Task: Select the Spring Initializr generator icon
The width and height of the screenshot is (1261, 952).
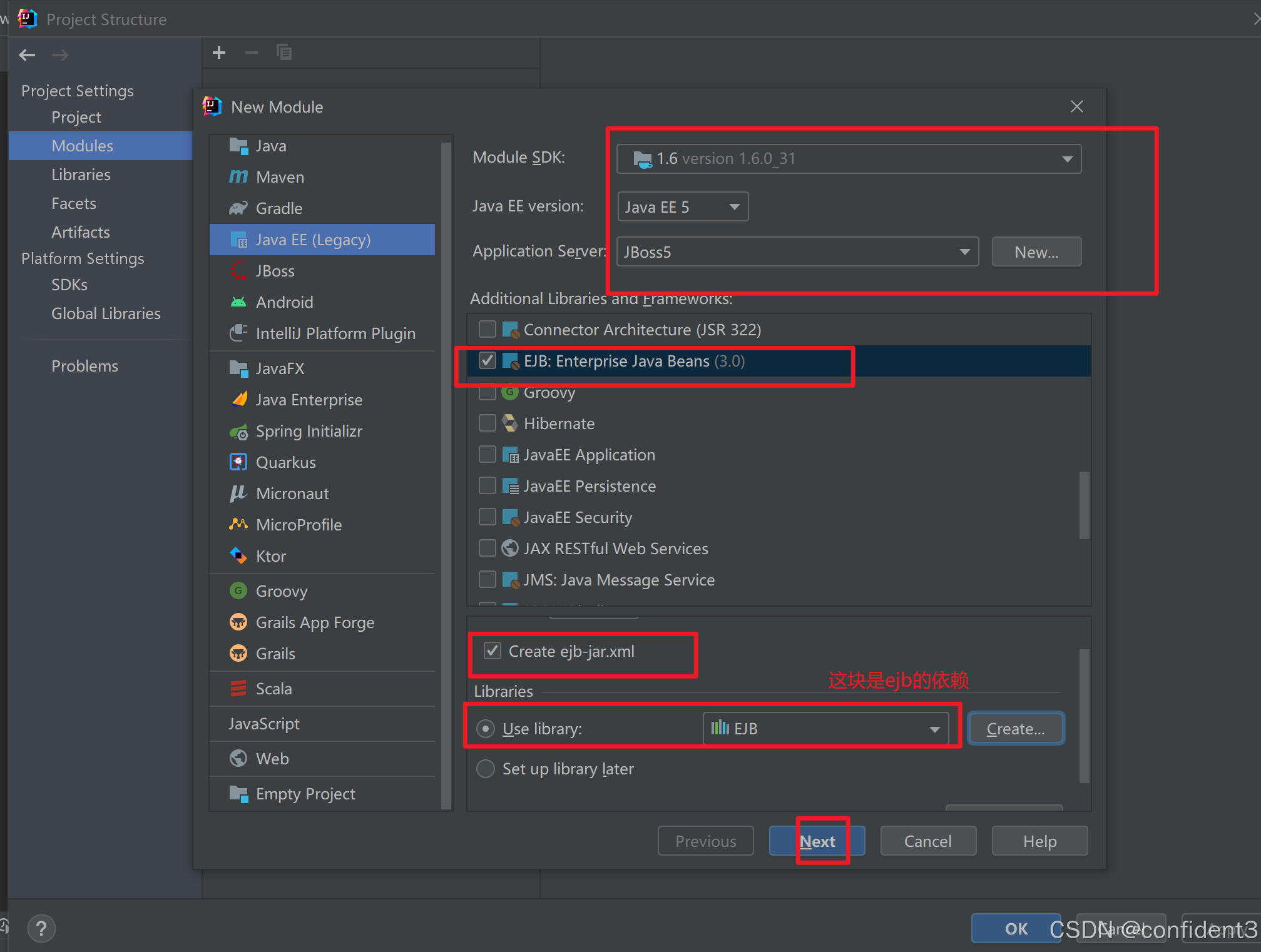Action: tap(238, 432)
